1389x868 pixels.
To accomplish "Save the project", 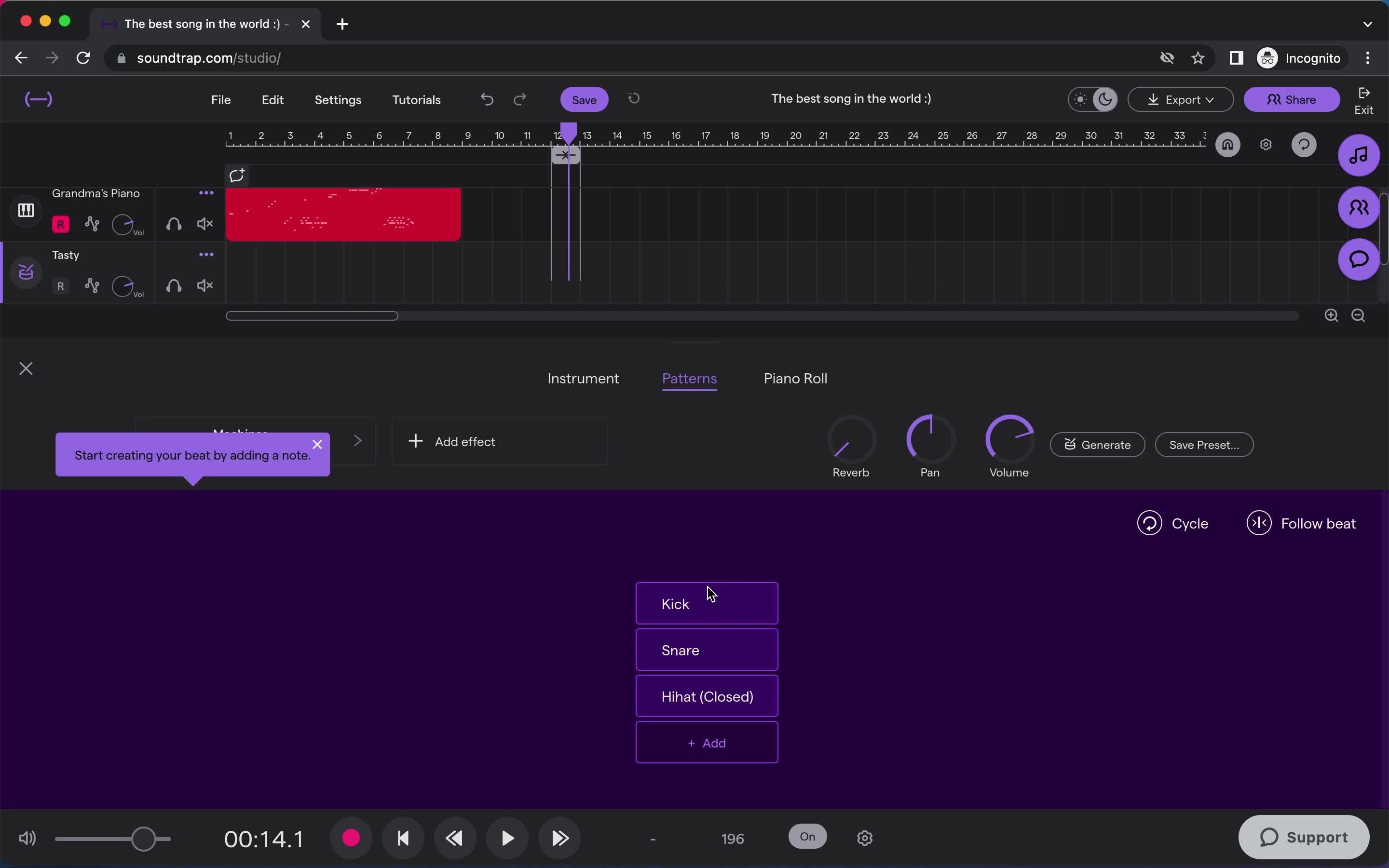I will 585,99.
